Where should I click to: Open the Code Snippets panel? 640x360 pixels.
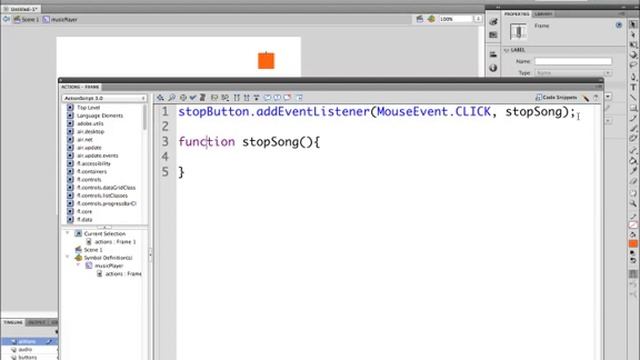556,98
